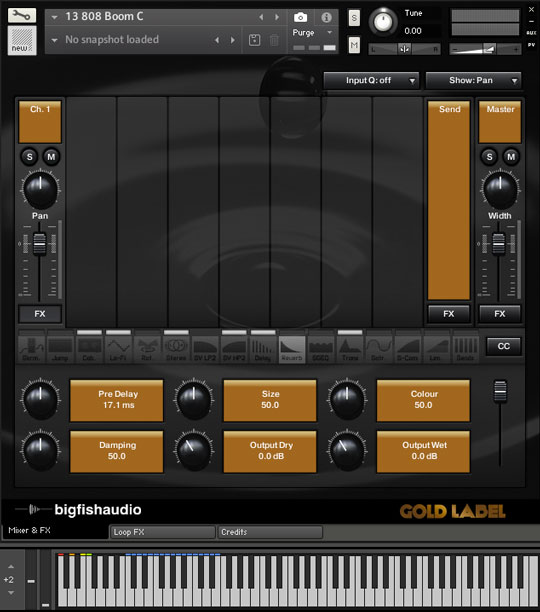This screenshot has width=540, height=612.
Task: Load previous snapshot with left arrow
Action: (217, 40)
